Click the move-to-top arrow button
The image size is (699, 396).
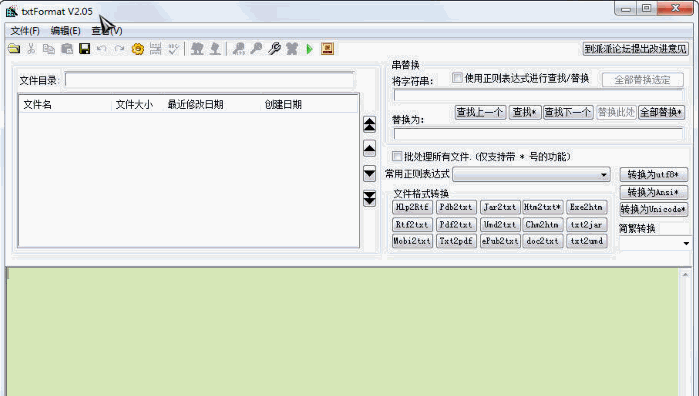tap(370, 124)
